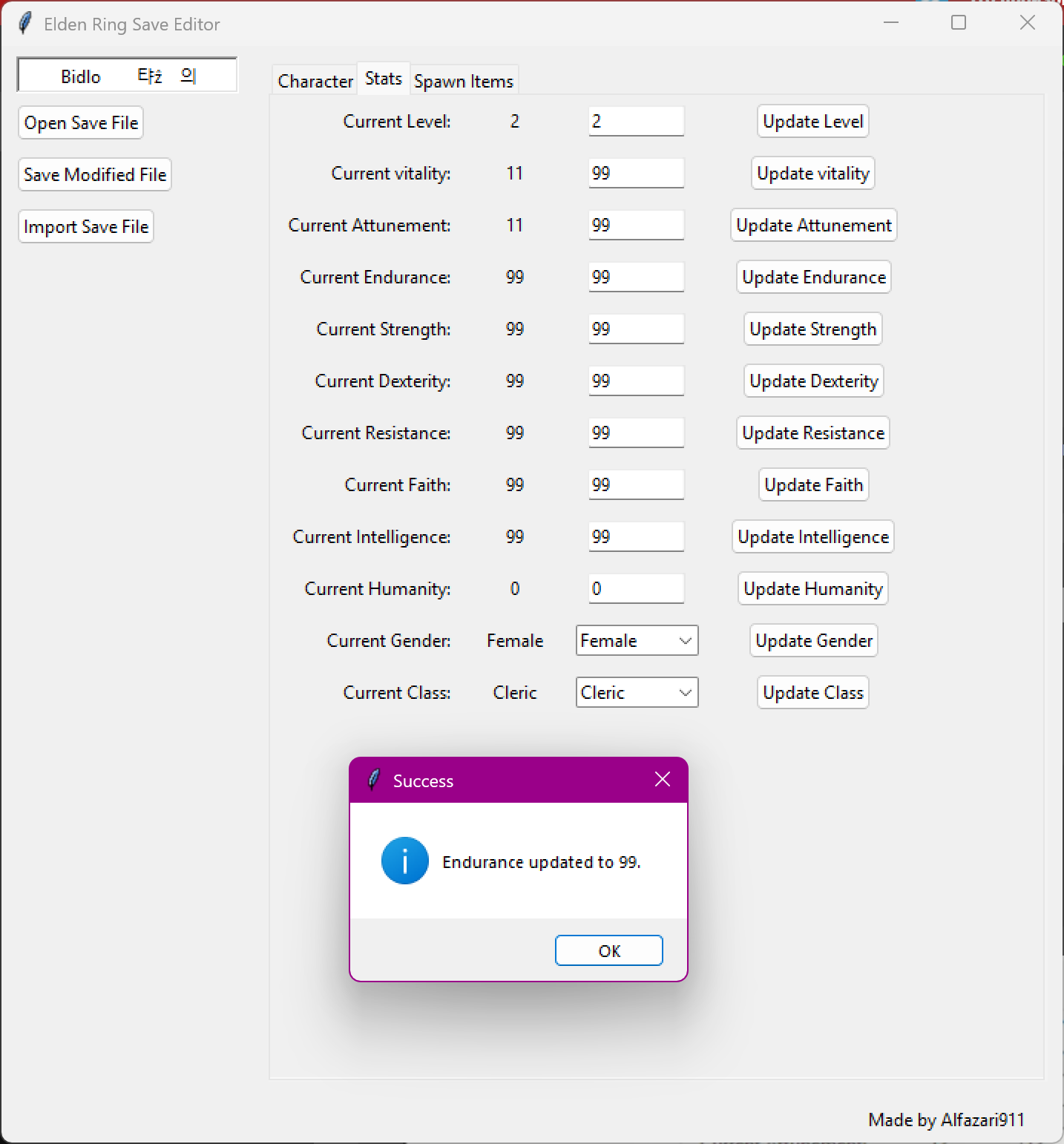Focus the Resistance input field
Viewport: 1064px width, 1144px height.
click(637, 433)
